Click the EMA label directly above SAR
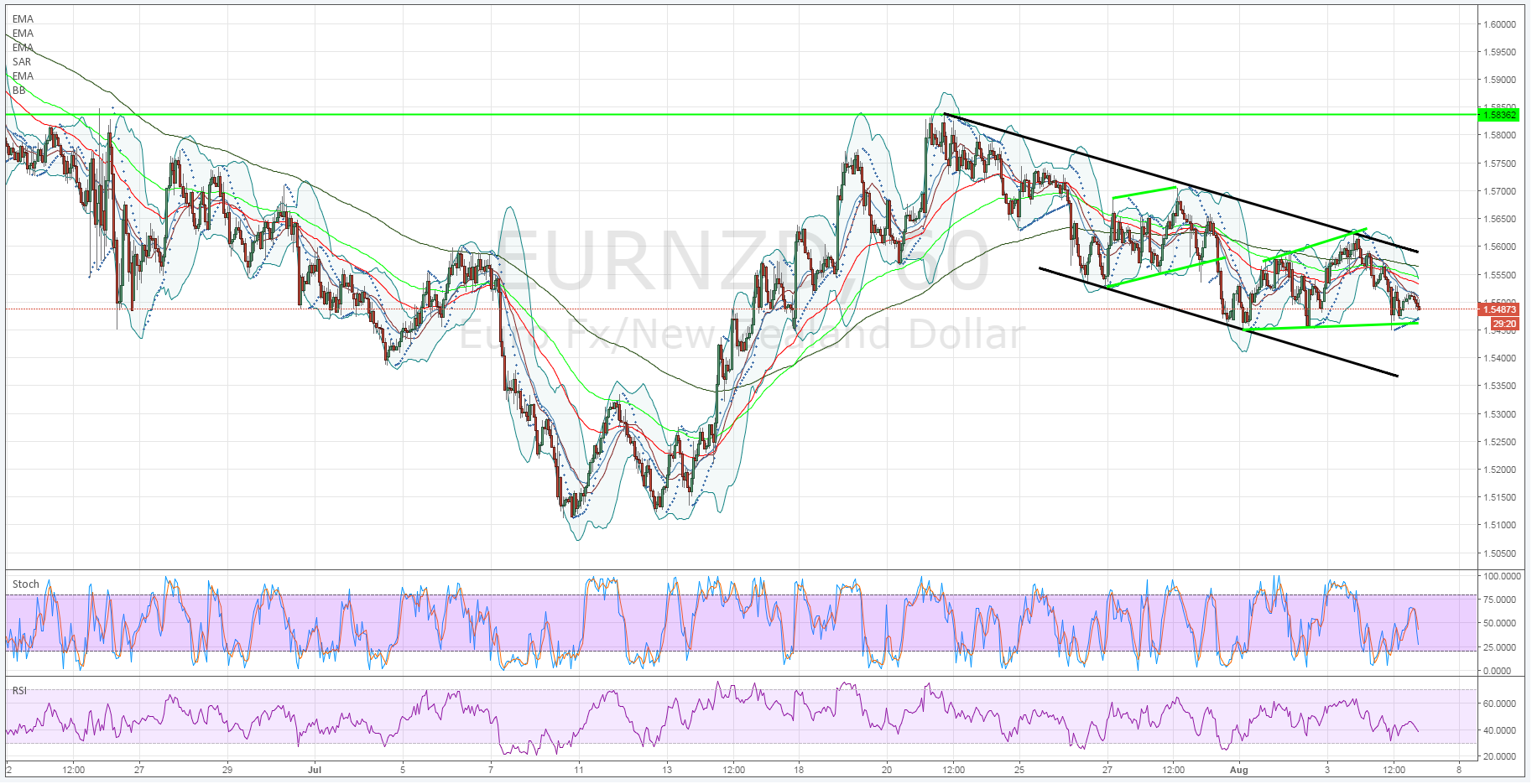The width and height of the screenshot is (1532, 784). tap(23, 48)
